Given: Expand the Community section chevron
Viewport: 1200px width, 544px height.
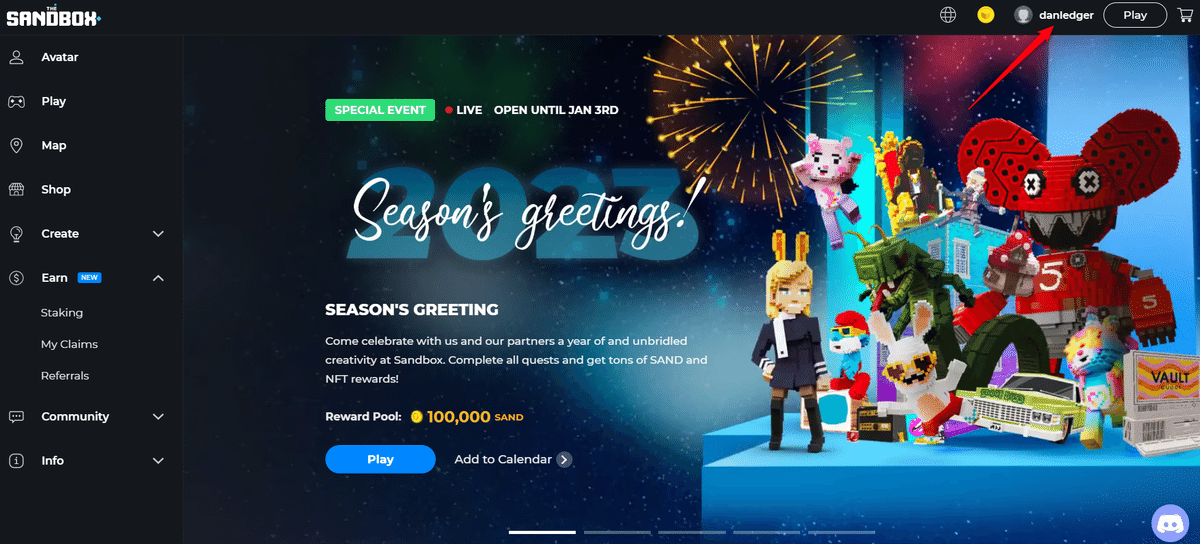Looking at the screenshot, I should (158, 417).
